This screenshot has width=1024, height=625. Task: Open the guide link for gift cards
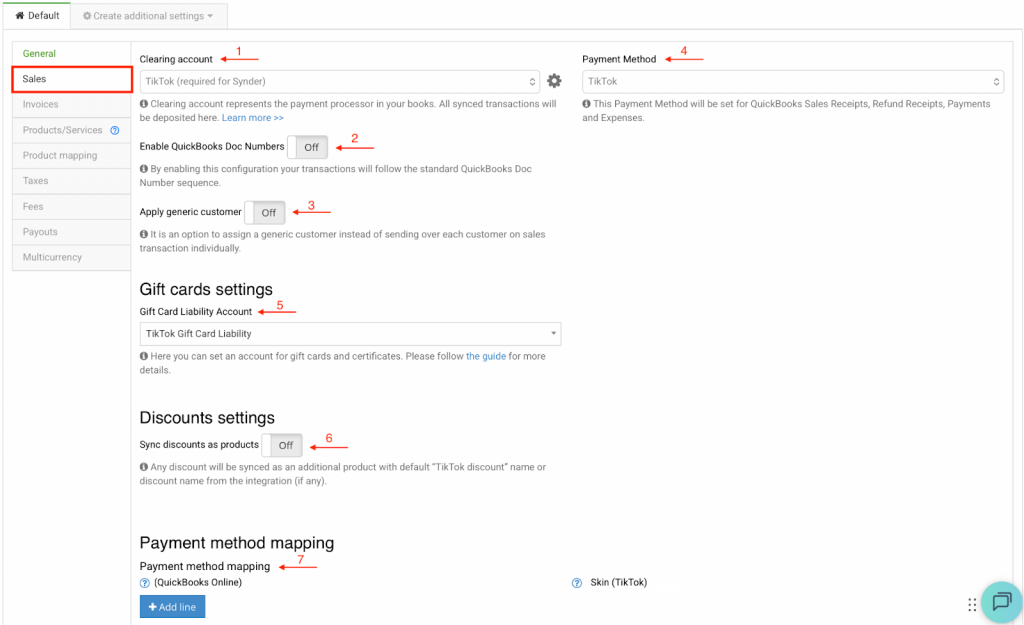[486, 356]
